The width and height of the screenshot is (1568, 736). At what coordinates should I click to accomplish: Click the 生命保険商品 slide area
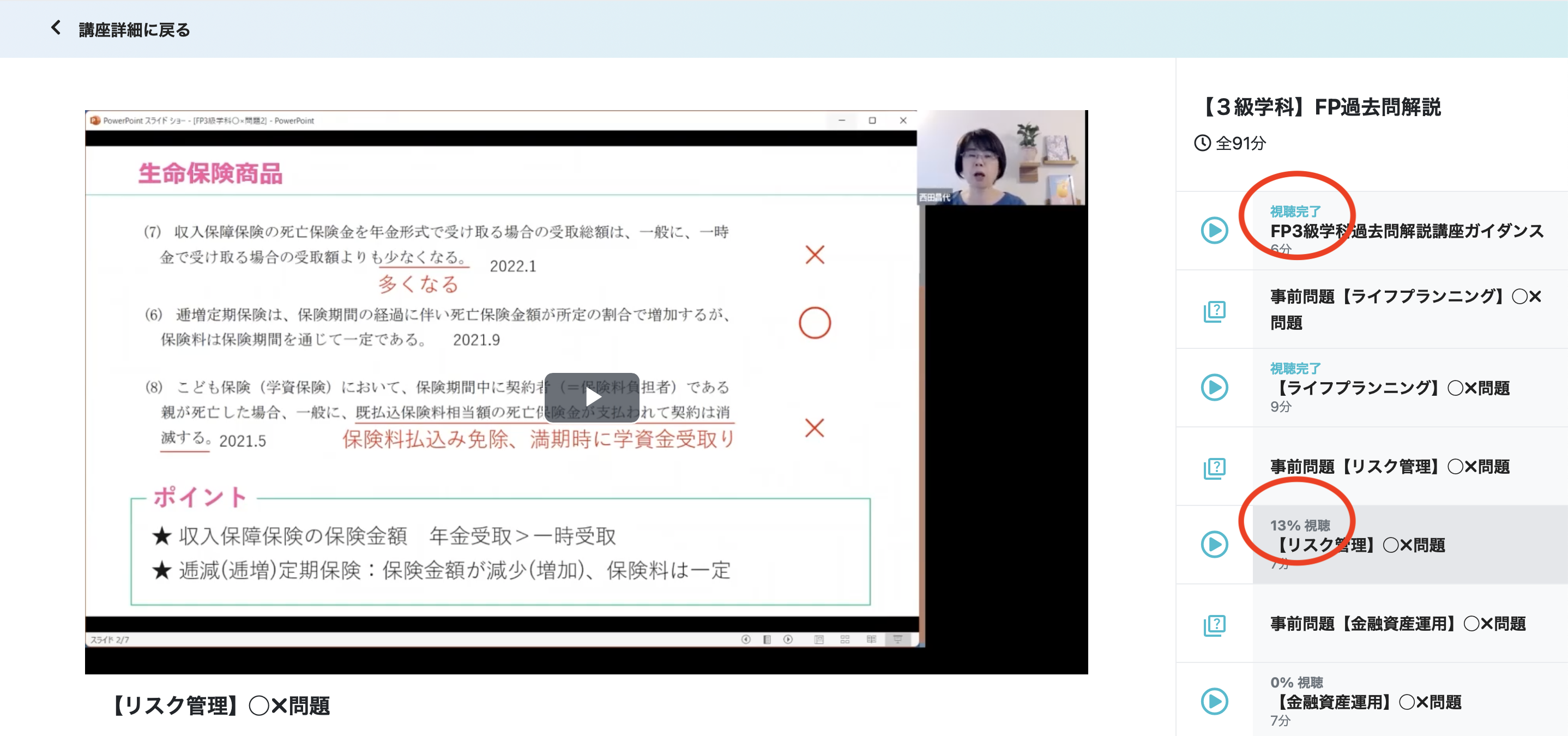click(x=209, y=173)
